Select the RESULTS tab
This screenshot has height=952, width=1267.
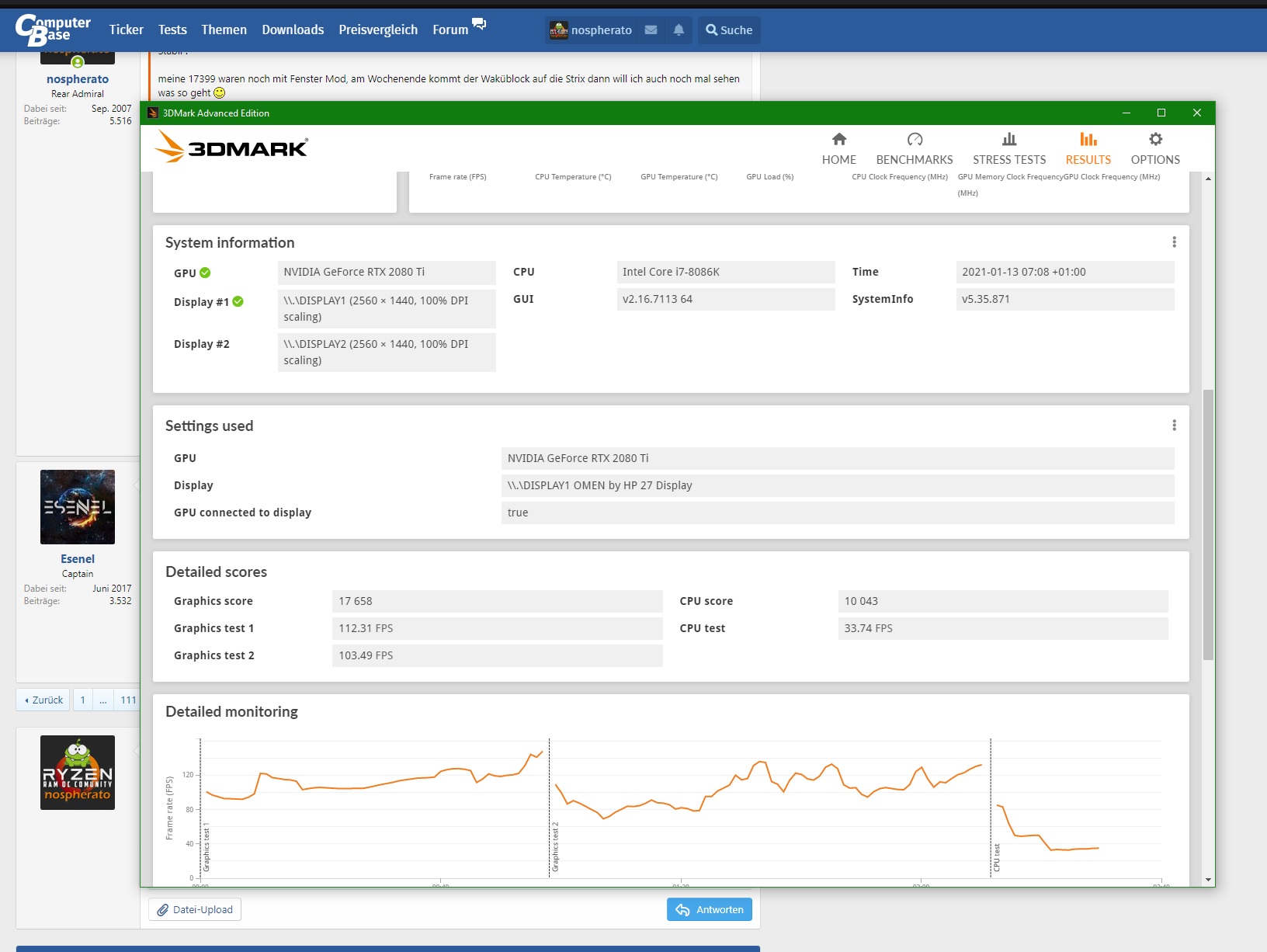1088,148
